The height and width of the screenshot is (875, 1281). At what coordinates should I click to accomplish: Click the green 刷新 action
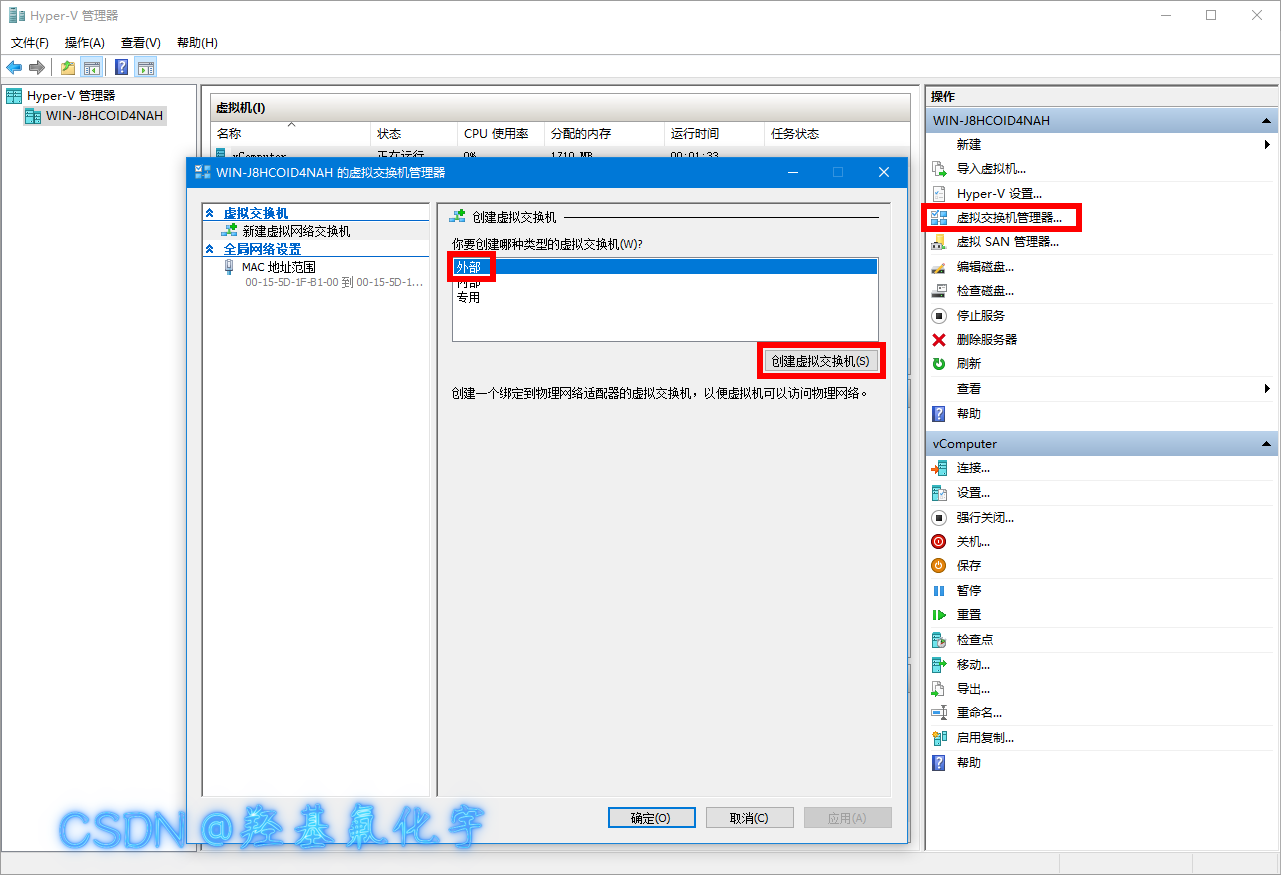(x=938, y=364)
